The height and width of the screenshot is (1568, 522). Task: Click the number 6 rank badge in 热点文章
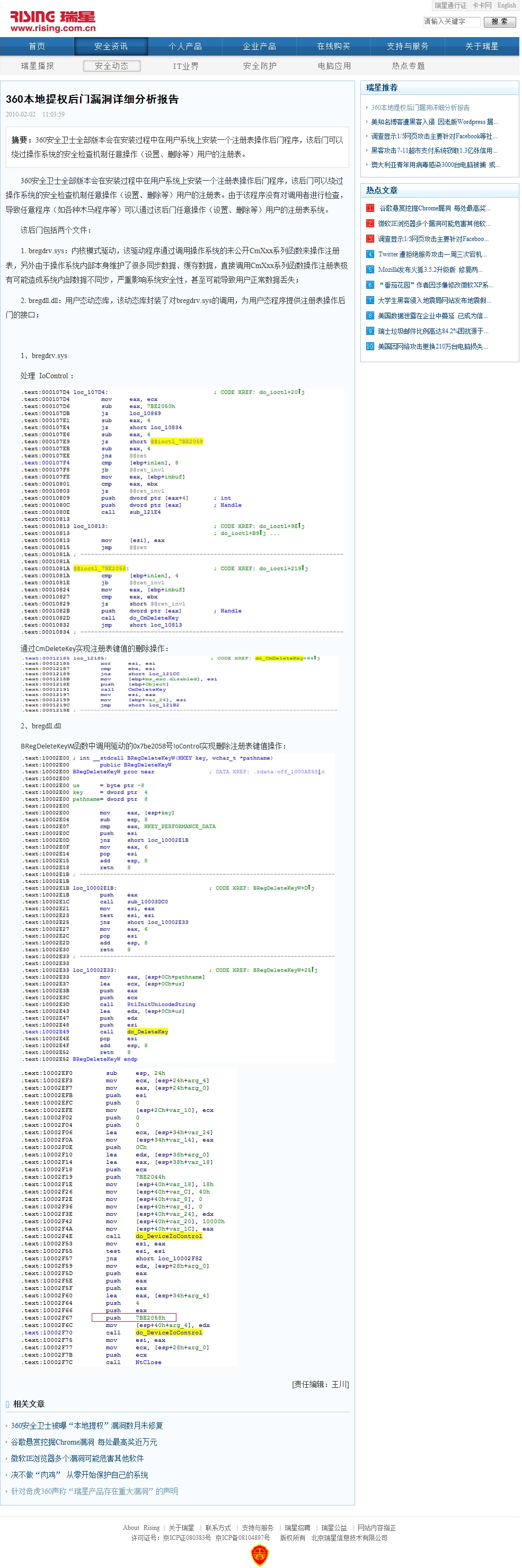pyautogui.click(x=370, y=285)
